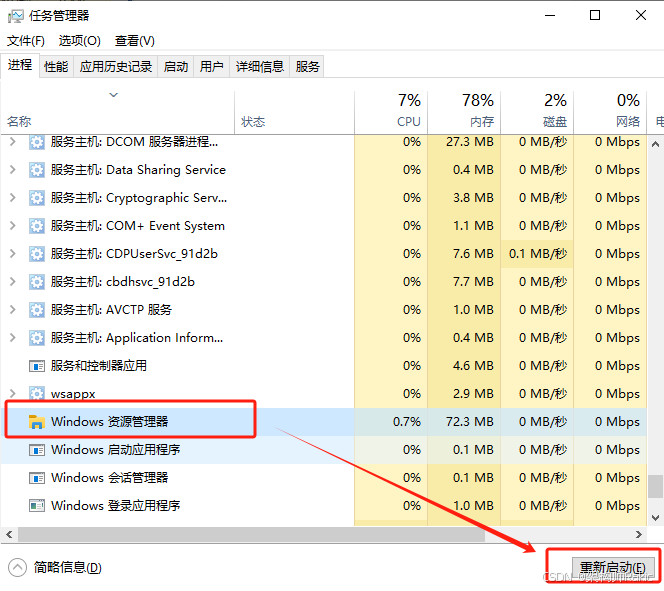Switch to the 用户 tab

(211, 66)
